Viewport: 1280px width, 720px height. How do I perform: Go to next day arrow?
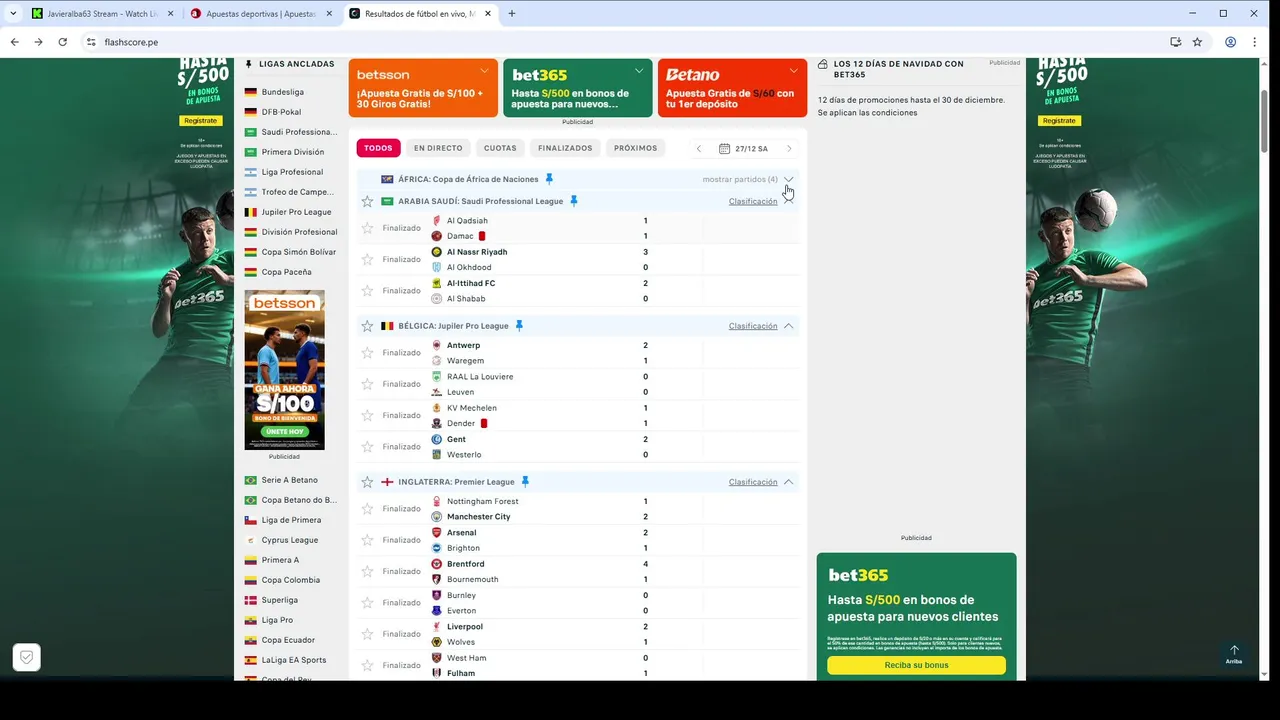coord(789,148)
